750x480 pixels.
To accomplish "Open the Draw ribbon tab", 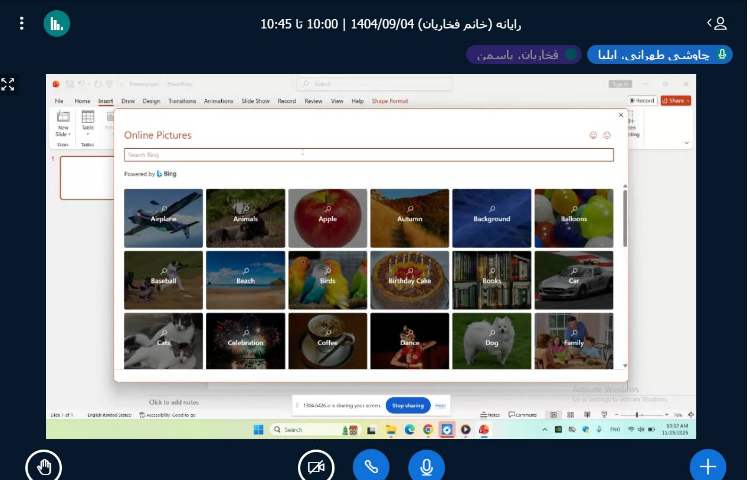I will (128, 101).
